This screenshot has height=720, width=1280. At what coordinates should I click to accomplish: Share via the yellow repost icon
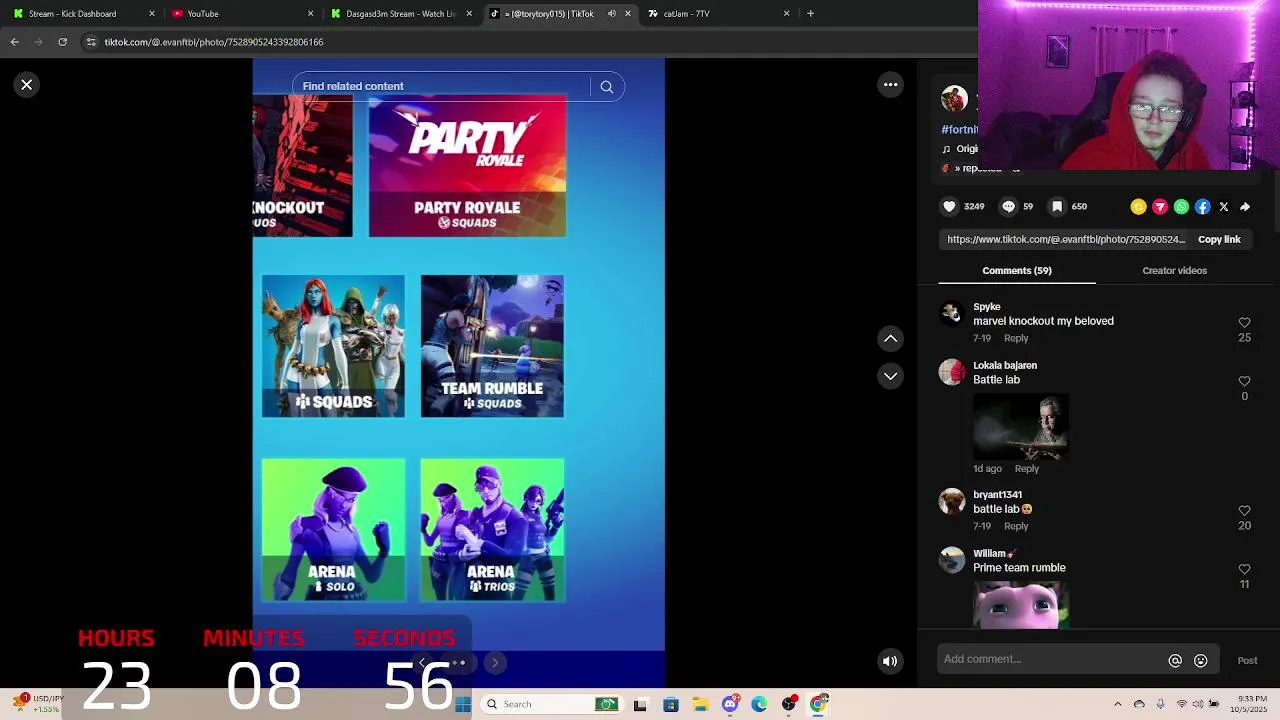point(1138,207)
